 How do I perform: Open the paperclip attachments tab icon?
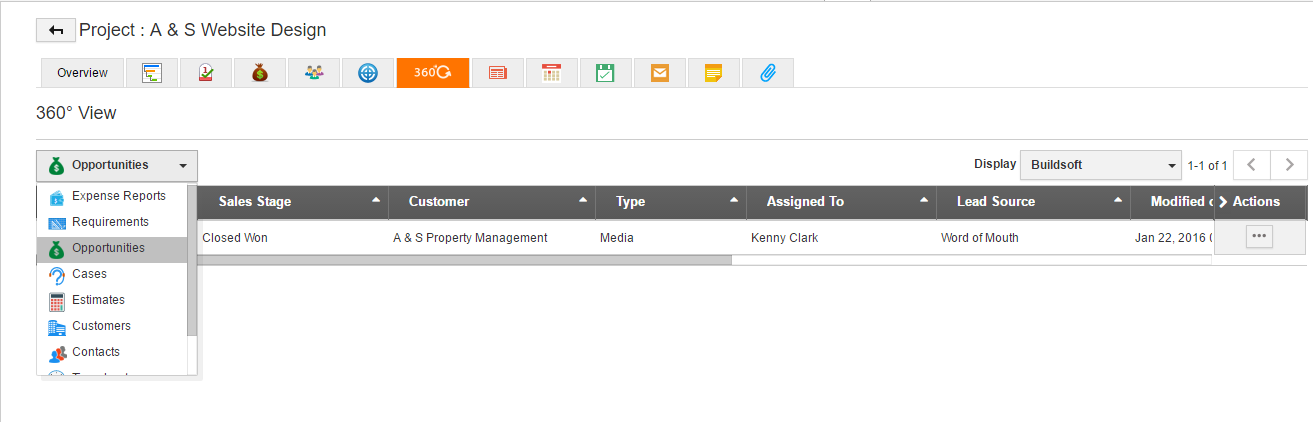(767, 73)
